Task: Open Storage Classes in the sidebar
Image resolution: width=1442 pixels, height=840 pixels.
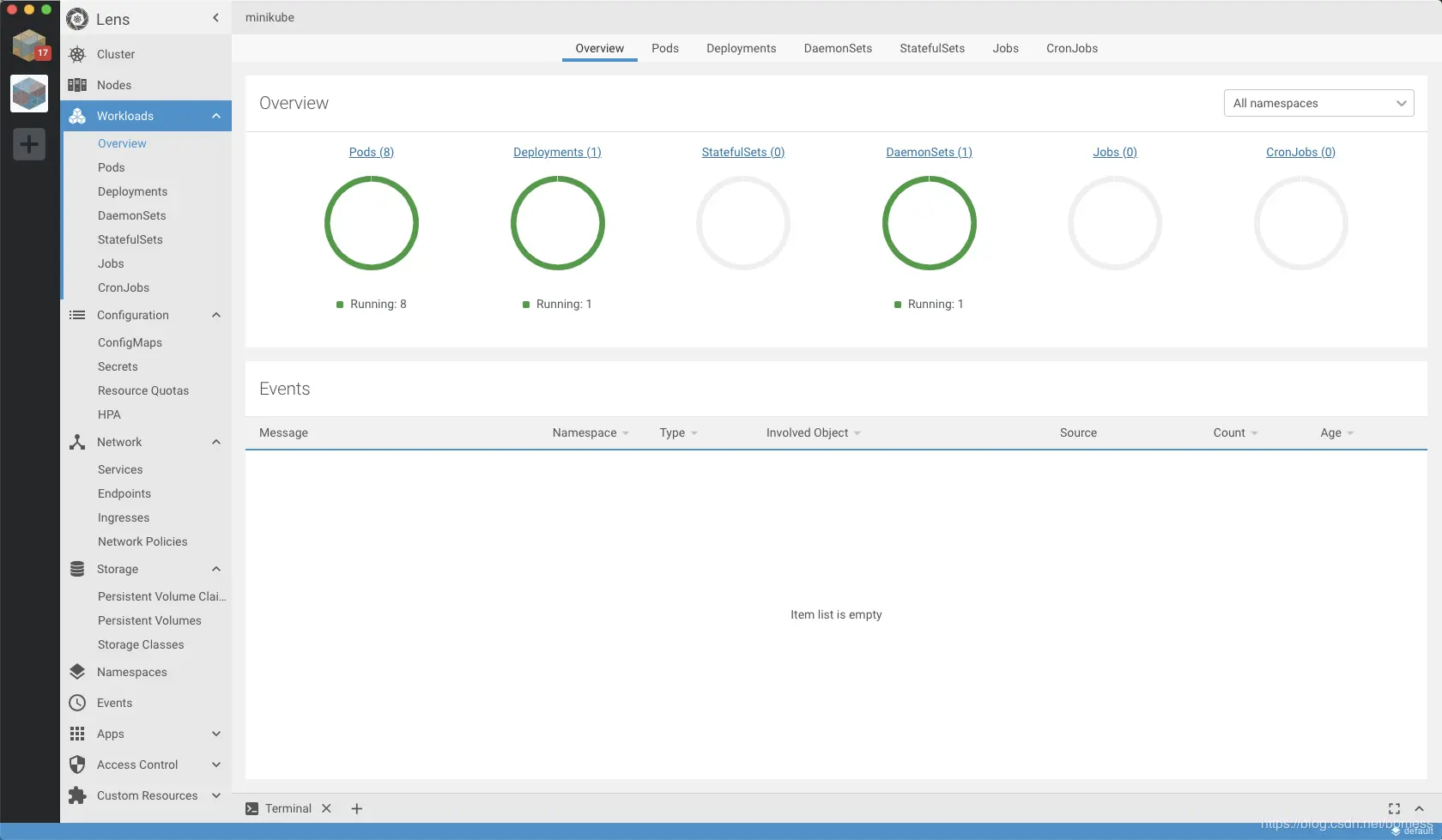Action: (141, 644)
